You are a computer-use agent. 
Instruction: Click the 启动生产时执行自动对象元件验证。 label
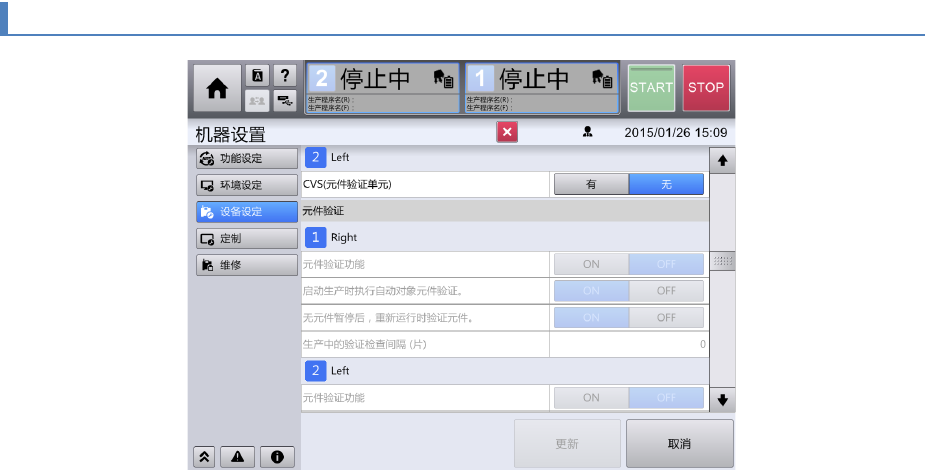tap(383, 291)
